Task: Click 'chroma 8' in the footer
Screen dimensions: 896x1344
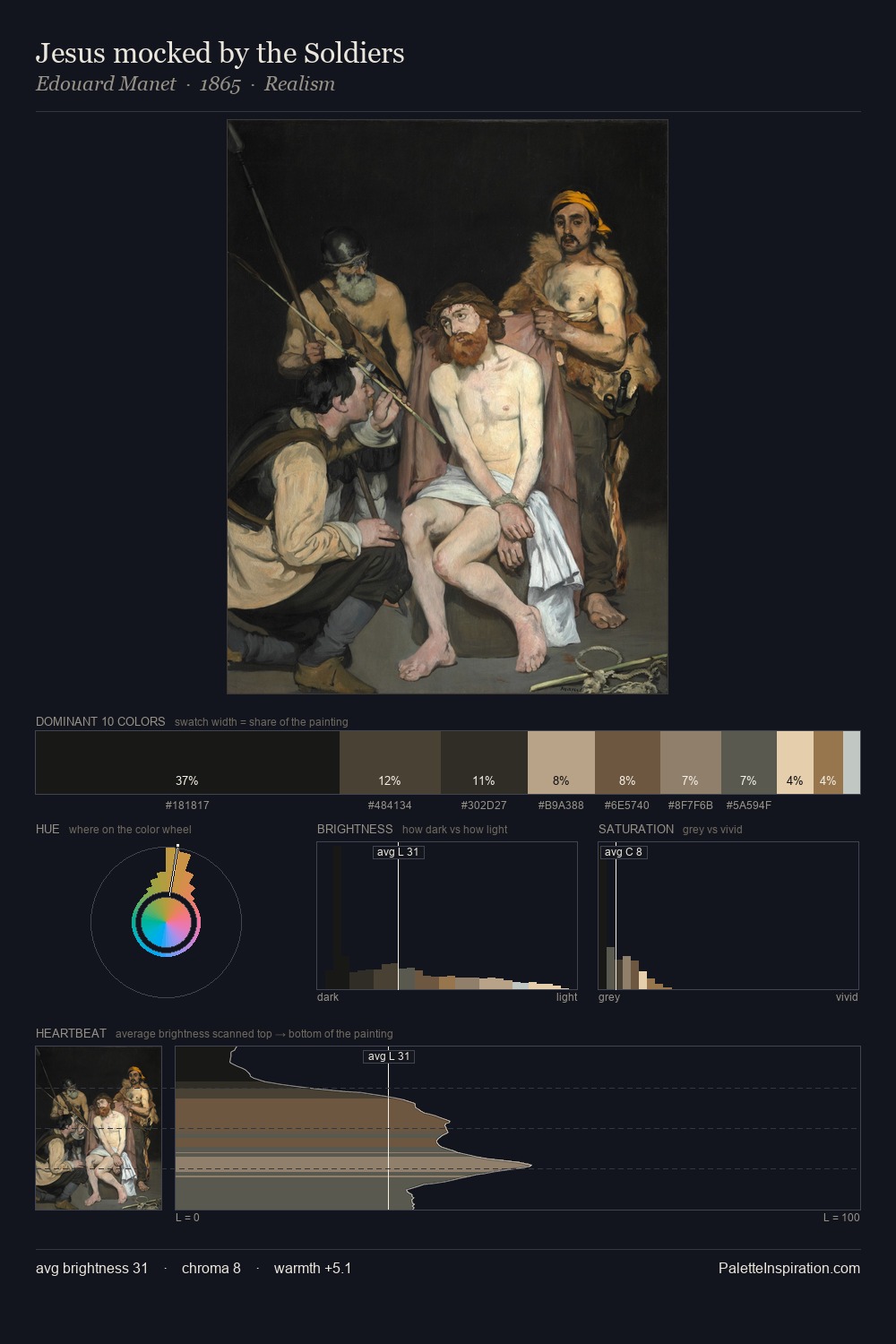Action: [211, 1269]
